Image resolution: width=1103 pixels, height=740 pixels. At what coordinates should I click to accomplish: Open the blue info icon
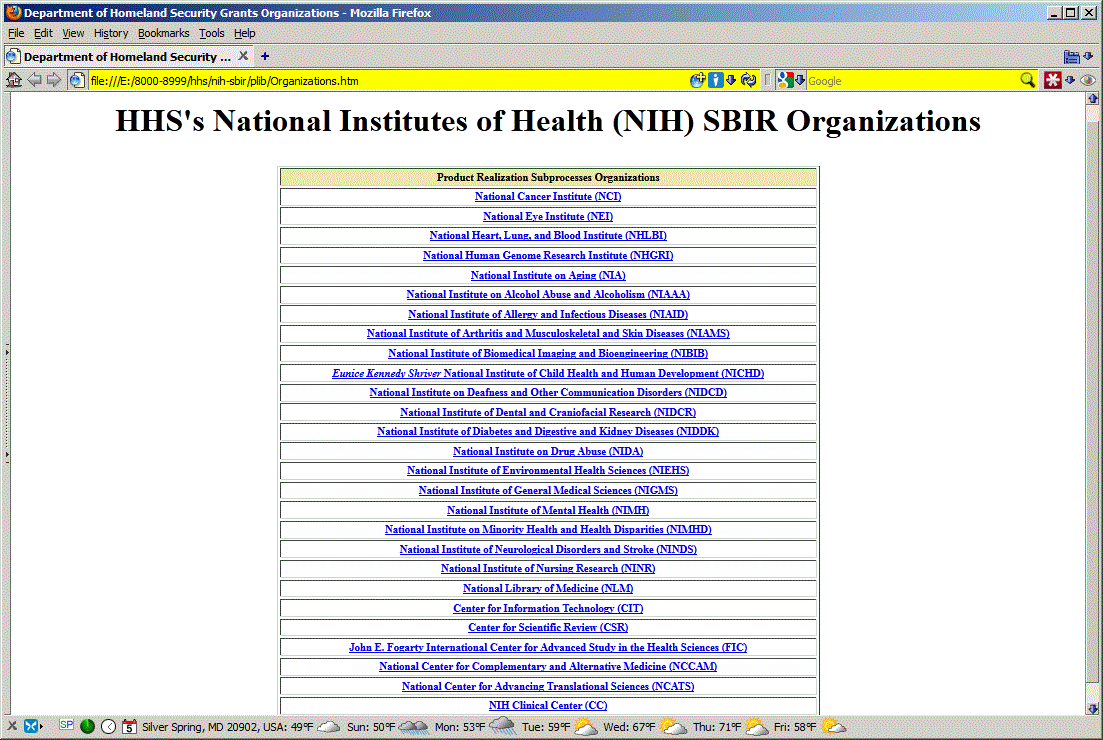715,80
